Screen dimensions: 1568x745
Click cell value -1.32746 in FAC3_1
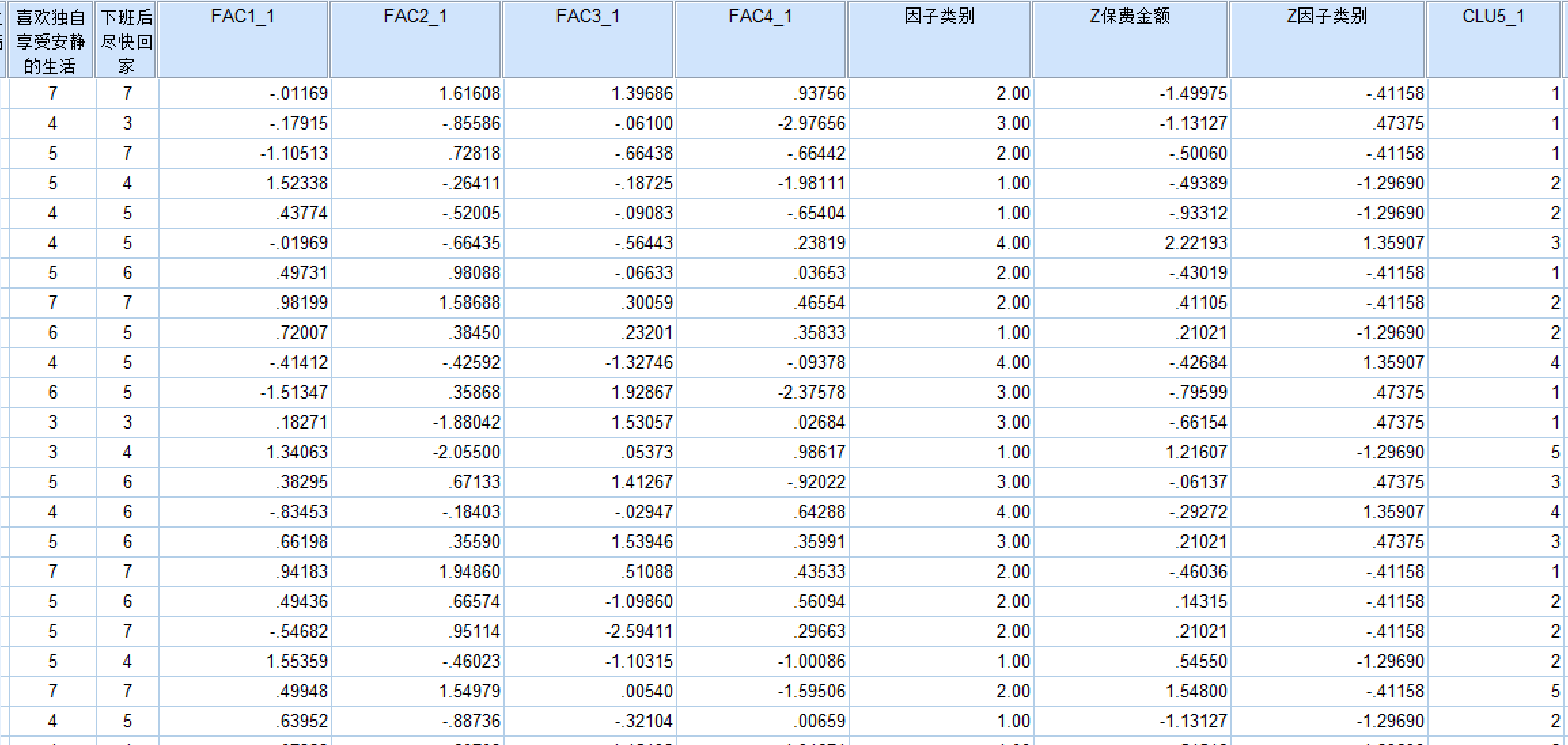(590, 363)
